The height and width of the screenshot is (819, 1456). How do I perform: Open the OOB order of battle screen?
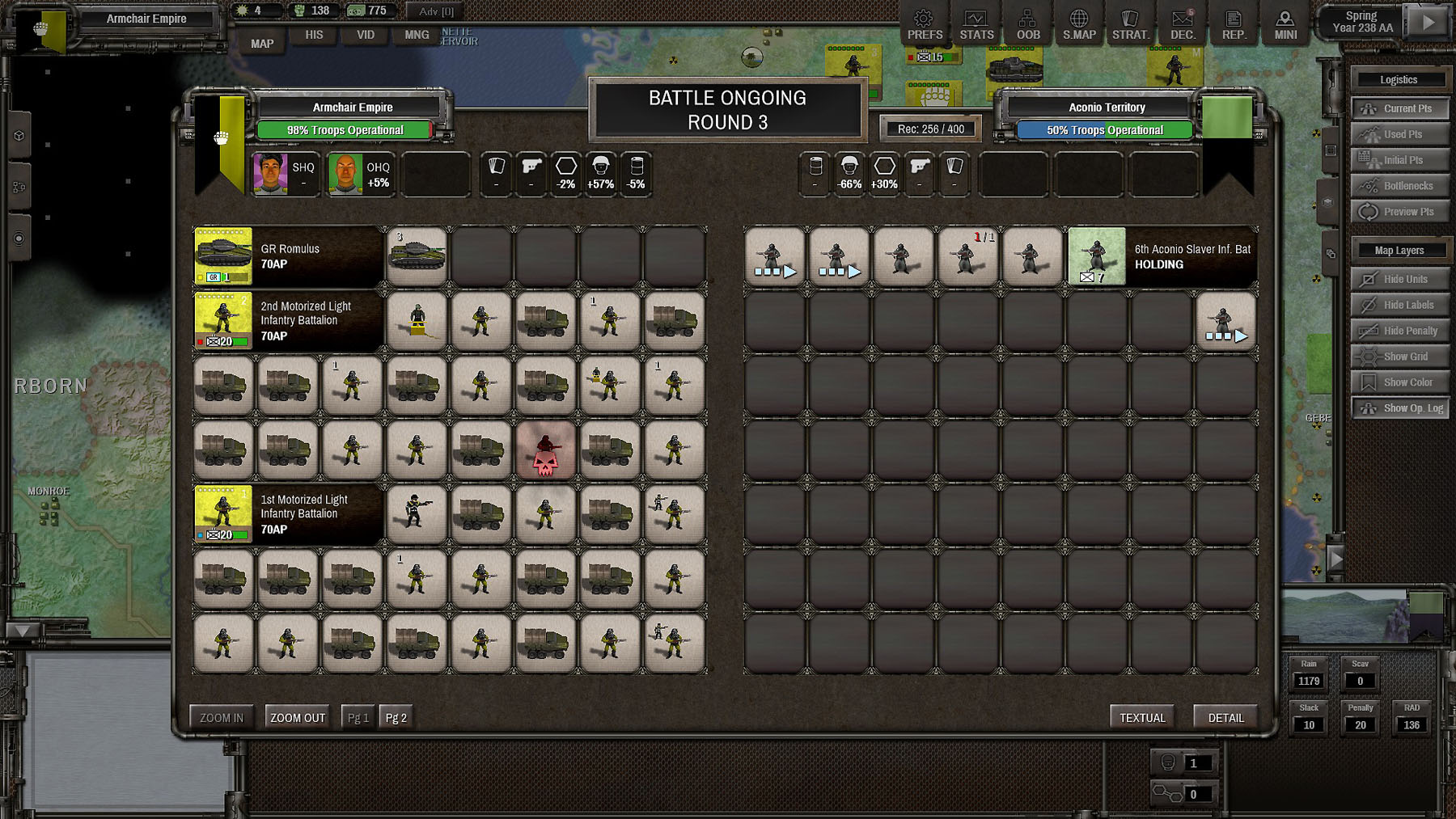point(1028,24)
